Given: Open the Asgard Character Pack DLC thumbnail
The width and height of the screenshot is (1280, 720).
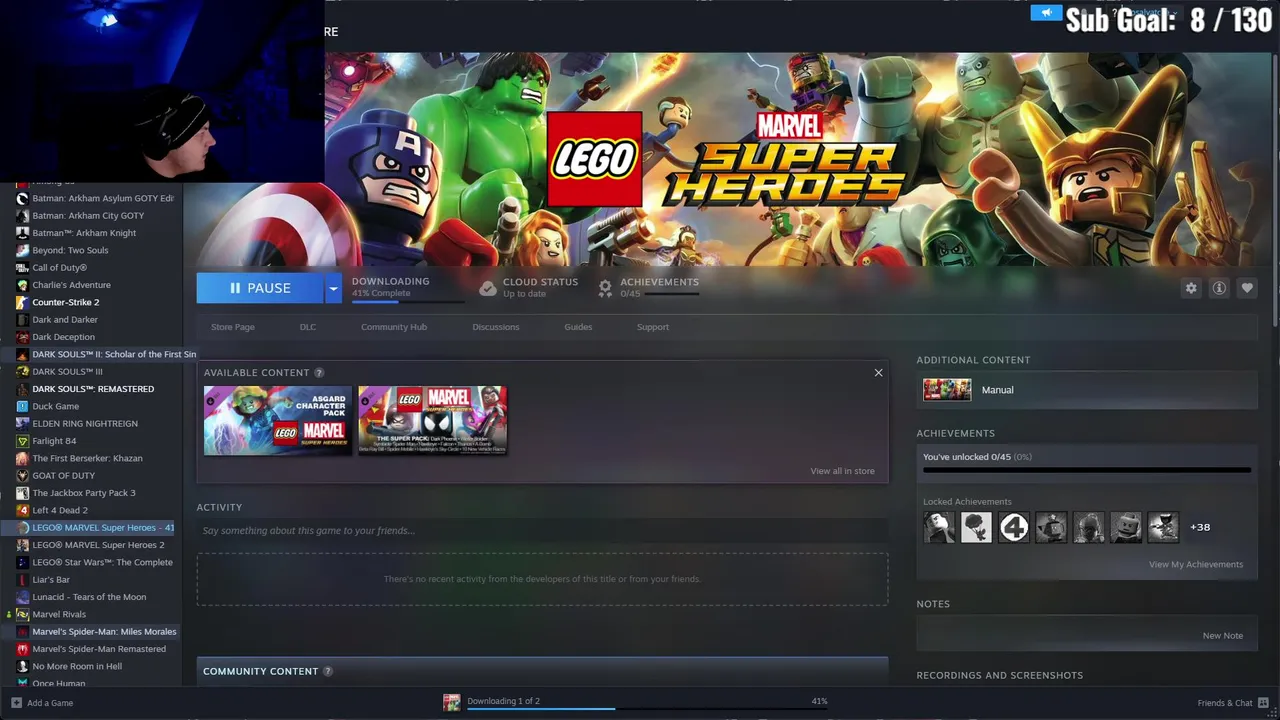Looking at the screenshot, I should point(278,421).
